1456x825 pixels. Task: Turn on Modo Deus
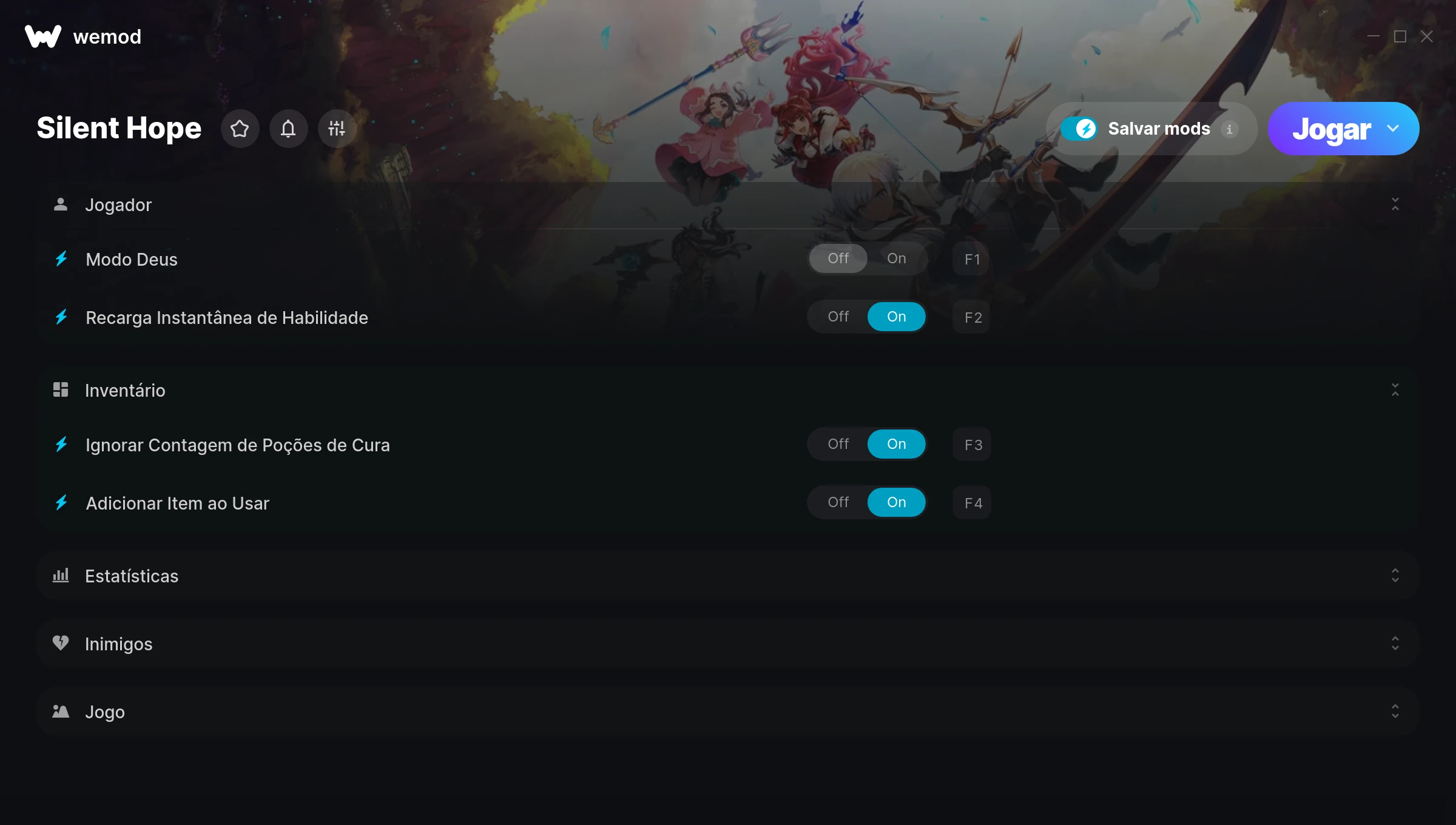pyautogui.click(x=896, y=258)
